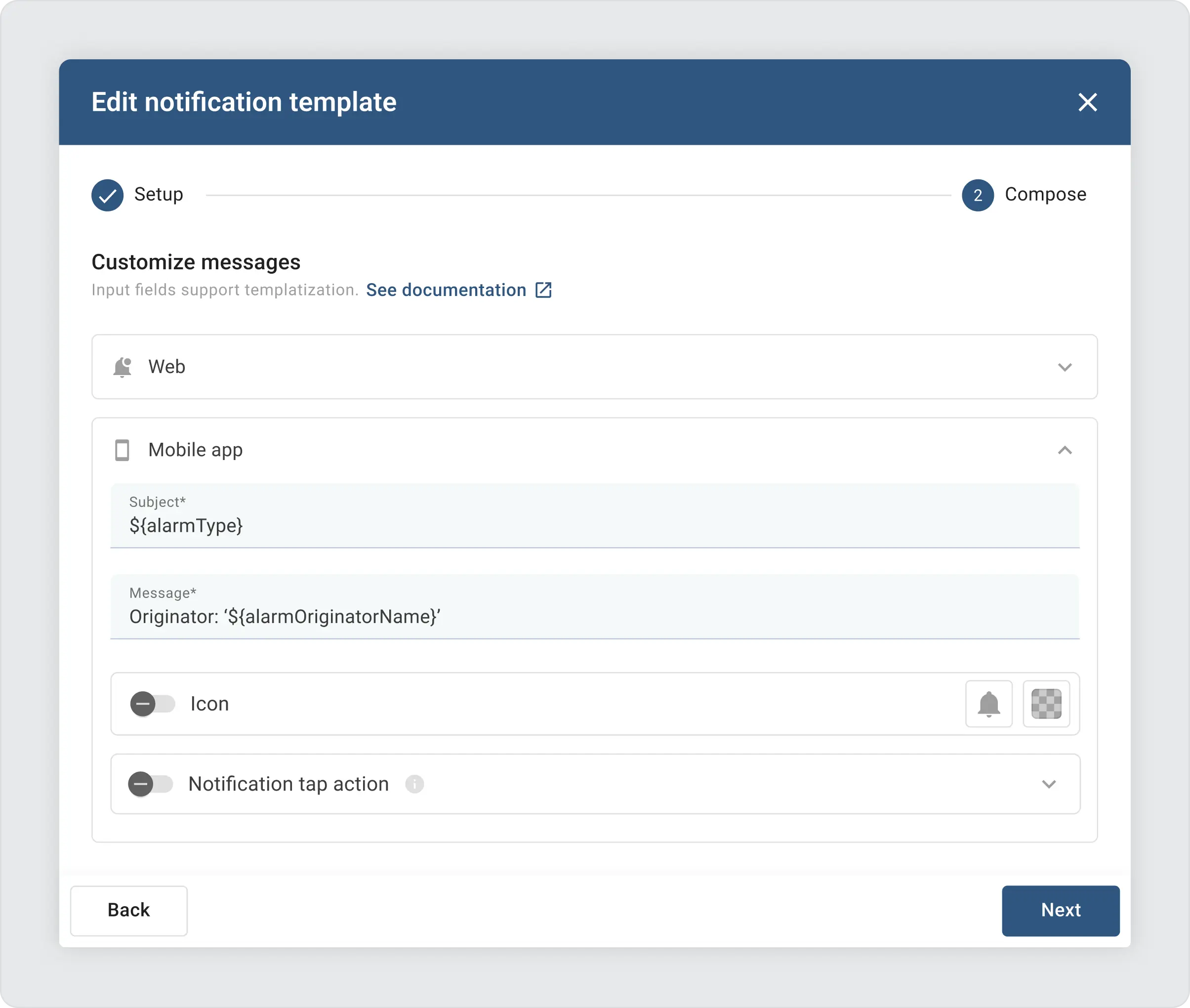
Task: Click the Setup step checkmark icon
Action: pos(107,195)
